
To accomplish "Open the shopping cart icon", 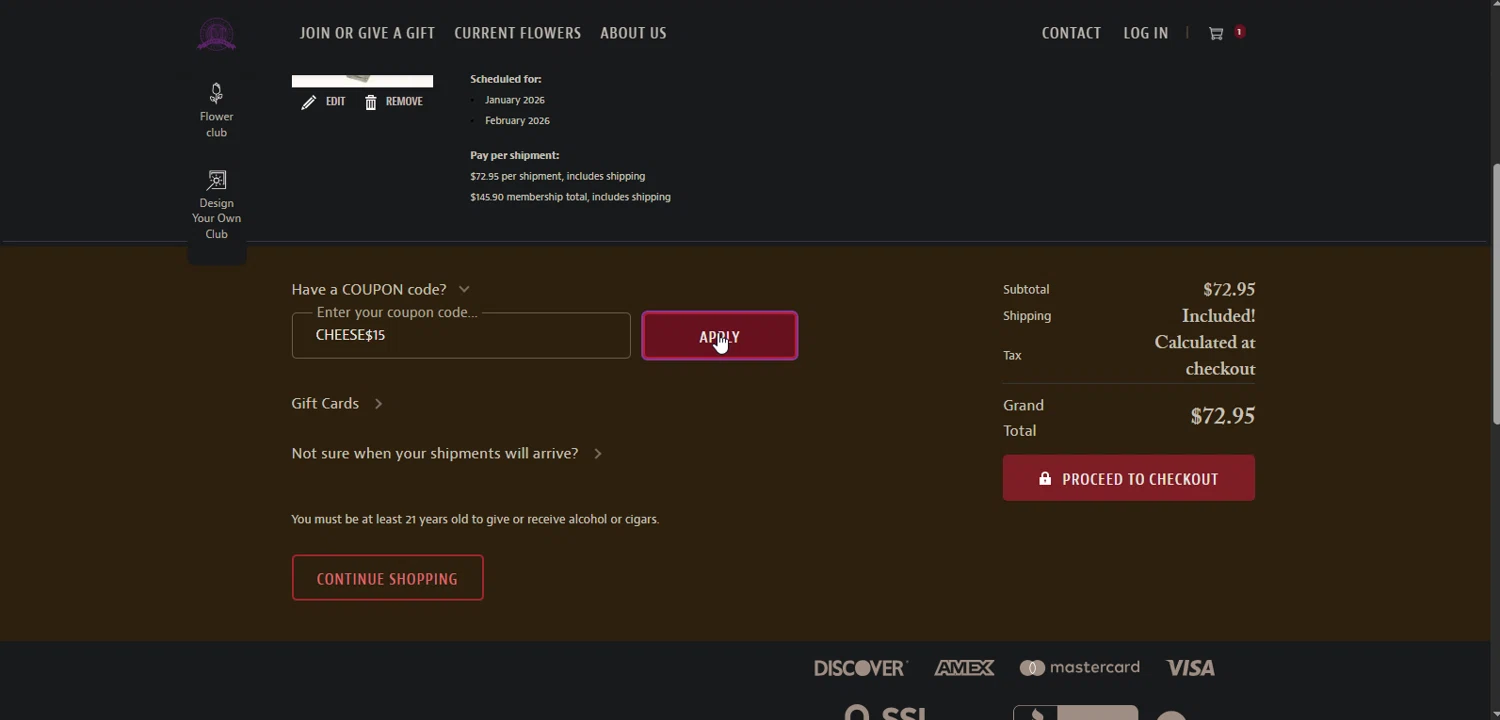I will tap(1216, 33).
